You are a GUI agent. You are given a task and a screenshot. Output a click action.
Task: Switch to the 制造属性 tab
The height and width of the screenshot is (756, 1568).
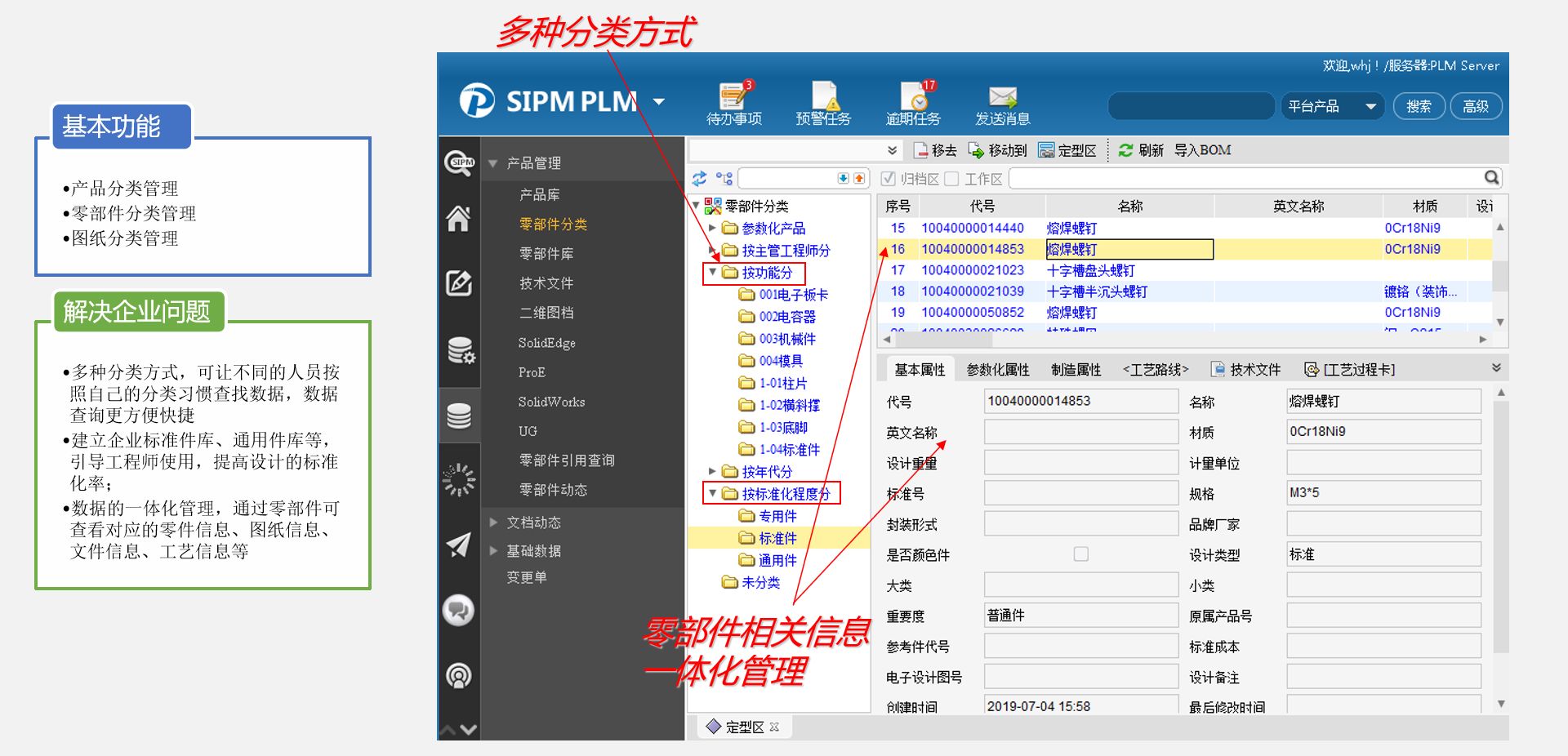pyautogui.click(x=1076, y=370)
